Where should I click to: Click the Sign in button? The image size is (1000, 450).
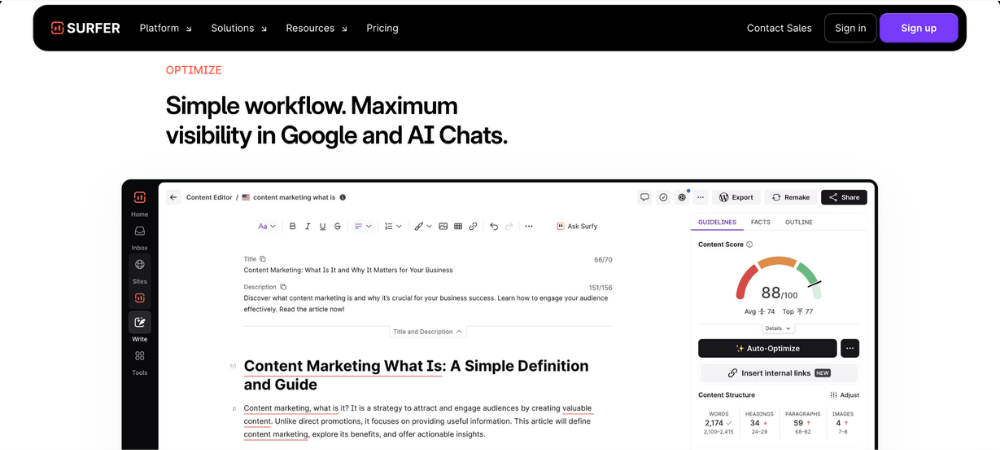(x=850, y=28)
